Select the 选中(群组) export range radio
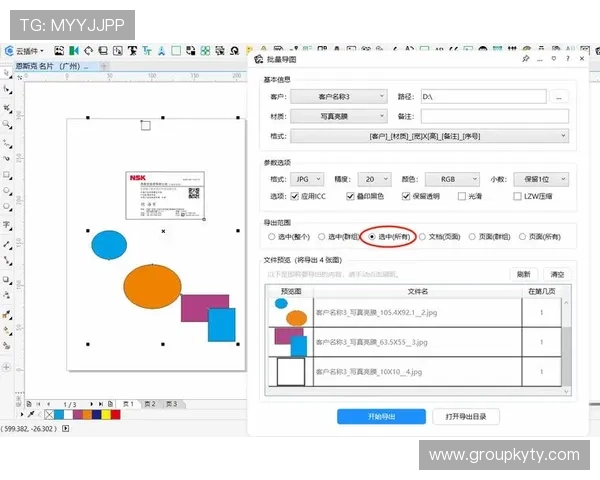The image size is (600, 480). [x=321, y=237]
